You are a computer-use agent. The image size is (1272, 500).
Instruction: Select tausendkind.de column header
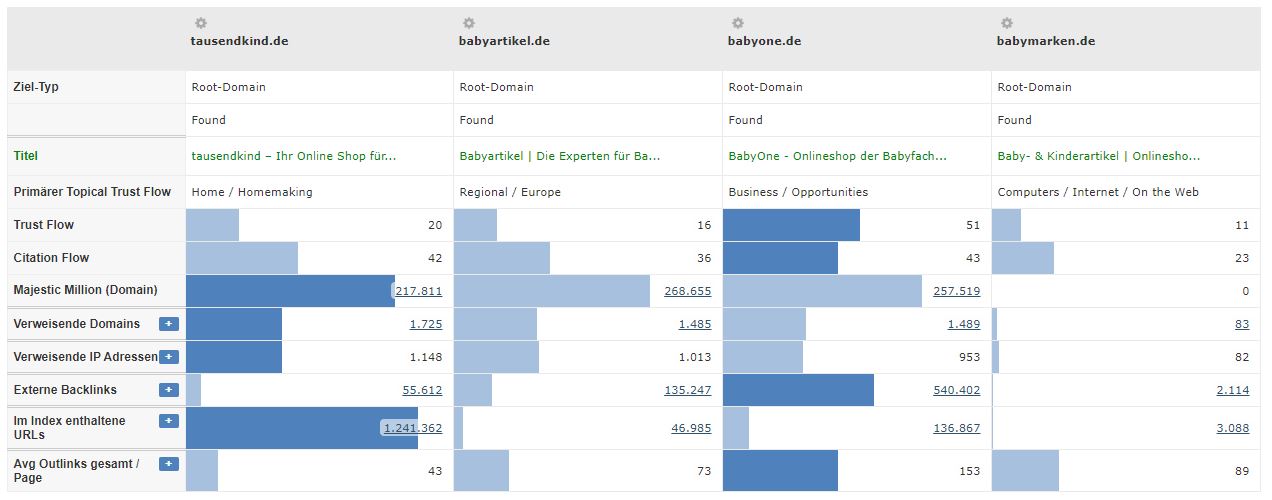[240, 42]
